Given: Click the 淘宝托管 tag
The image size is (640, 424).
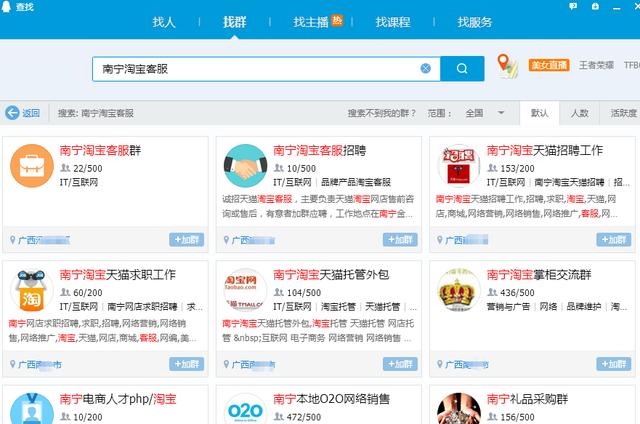Looking at the screenshot, I should pos(338,306).
